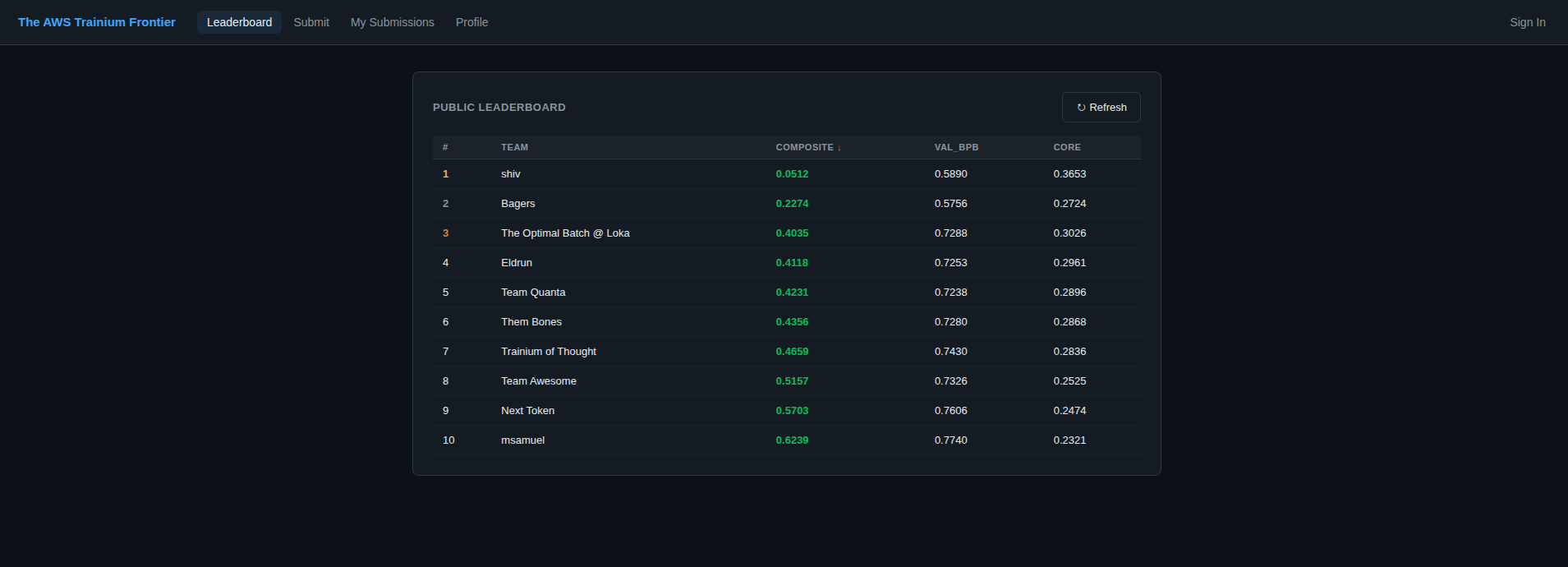Click rank number 10 in msamuel row
The height and width of the screenshot is (567, 1568).
(x=448, y=440)
